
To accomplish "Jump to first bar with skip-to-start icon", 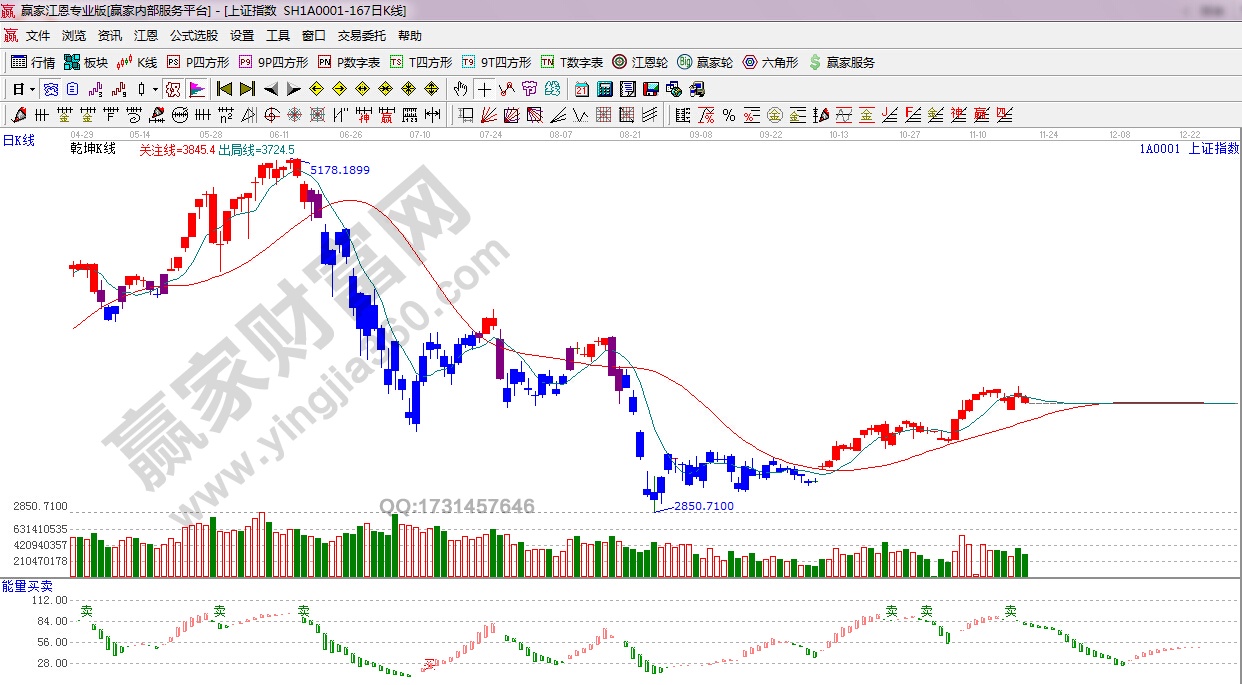I will 224,88.
